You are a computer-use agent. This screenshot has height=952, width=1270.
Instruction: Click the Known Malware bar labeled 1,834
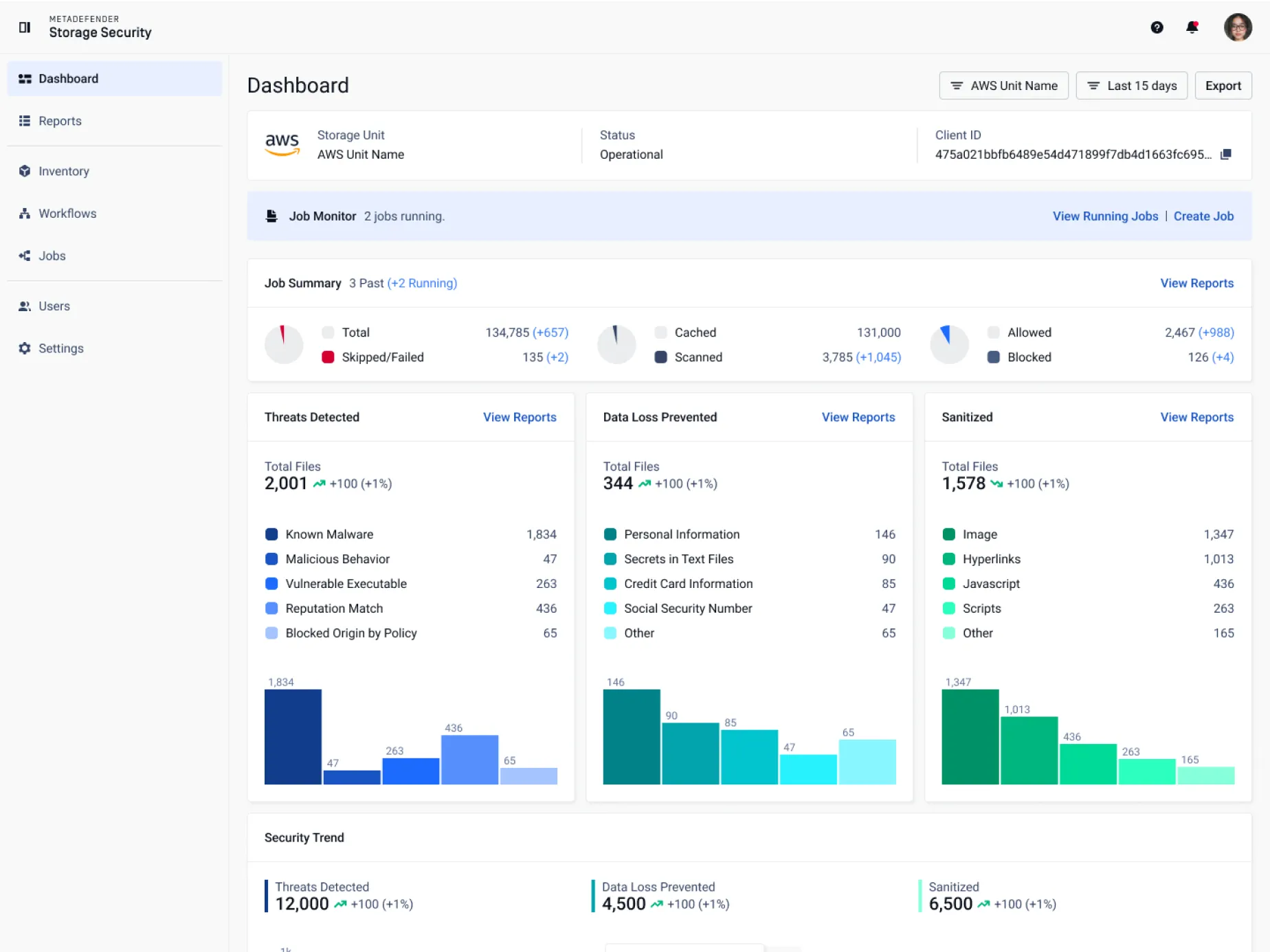293,736
